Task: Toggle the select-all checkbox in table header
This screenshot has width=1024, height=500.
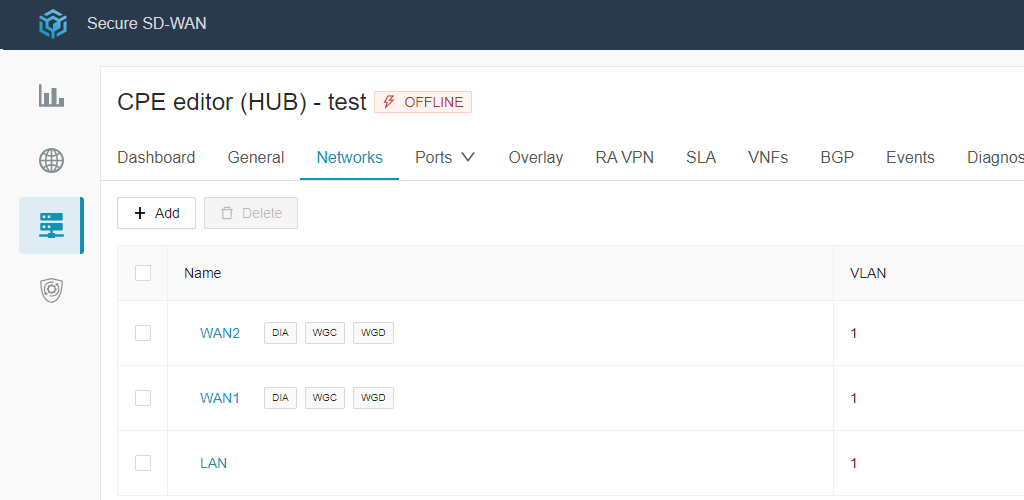Action: (x=143, y=273)
